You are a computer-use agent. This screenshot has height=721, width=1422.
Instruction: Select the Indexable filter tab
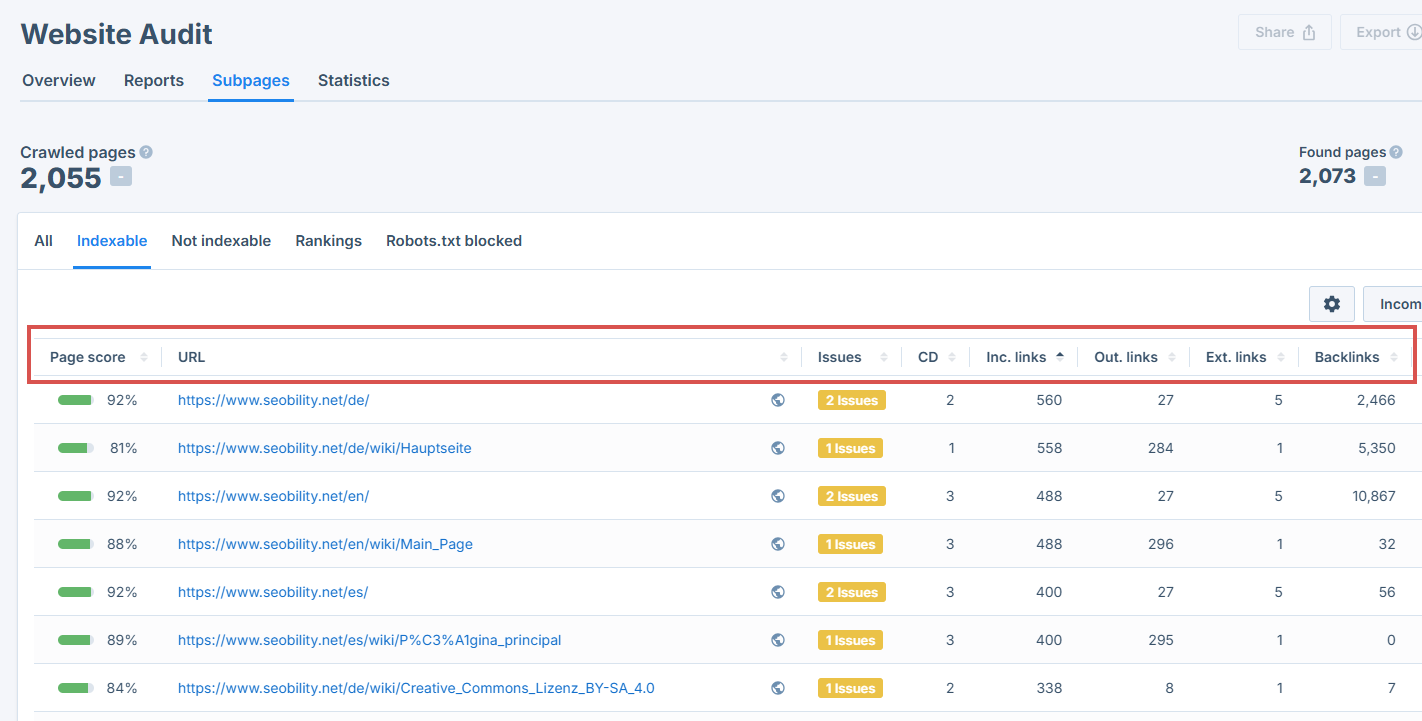(112, 241)
